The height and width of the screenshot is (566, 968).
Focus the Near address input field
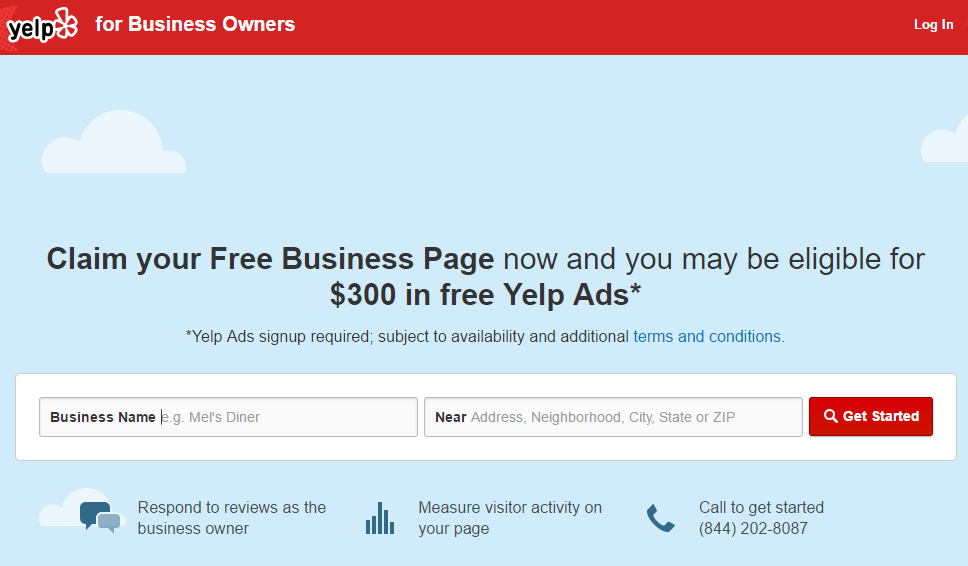tap(613, 417)
